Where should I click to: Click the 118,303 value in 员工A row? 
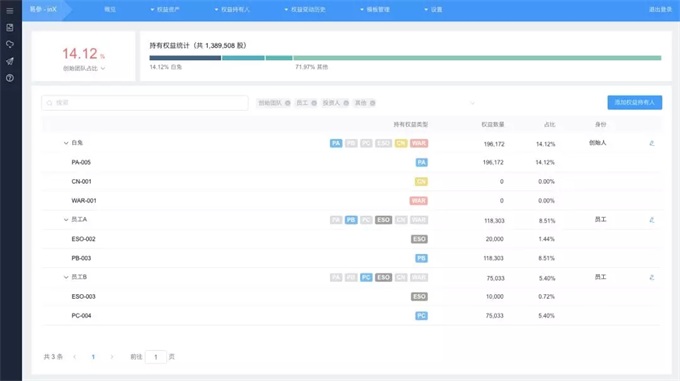click(494, 221)
